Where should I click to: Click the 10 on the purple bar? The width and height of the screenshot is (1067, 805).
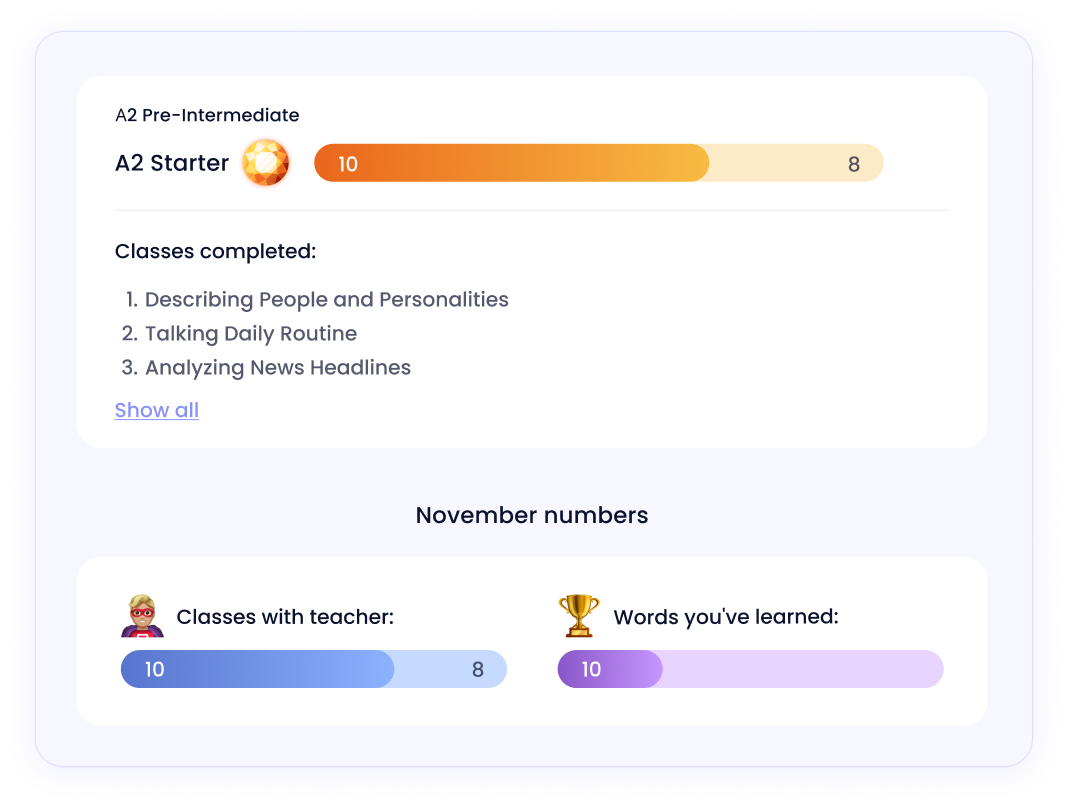(591, 670)
